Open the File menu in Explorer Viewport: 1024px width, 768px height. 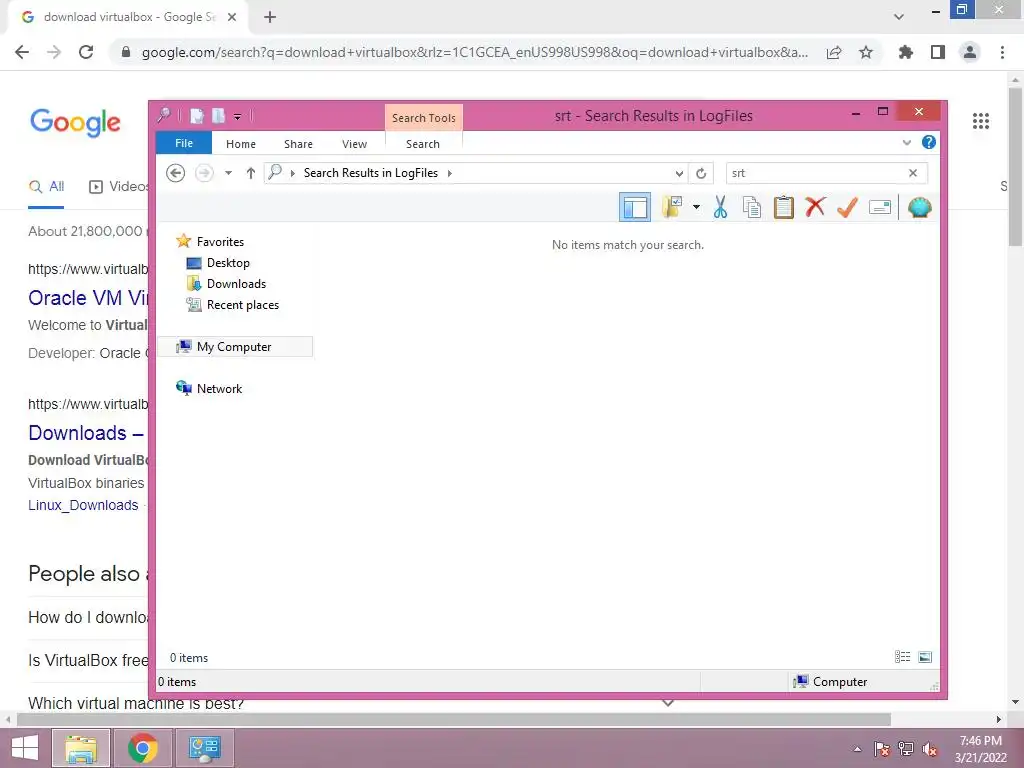pyautogui.click(x=184, y=143)
